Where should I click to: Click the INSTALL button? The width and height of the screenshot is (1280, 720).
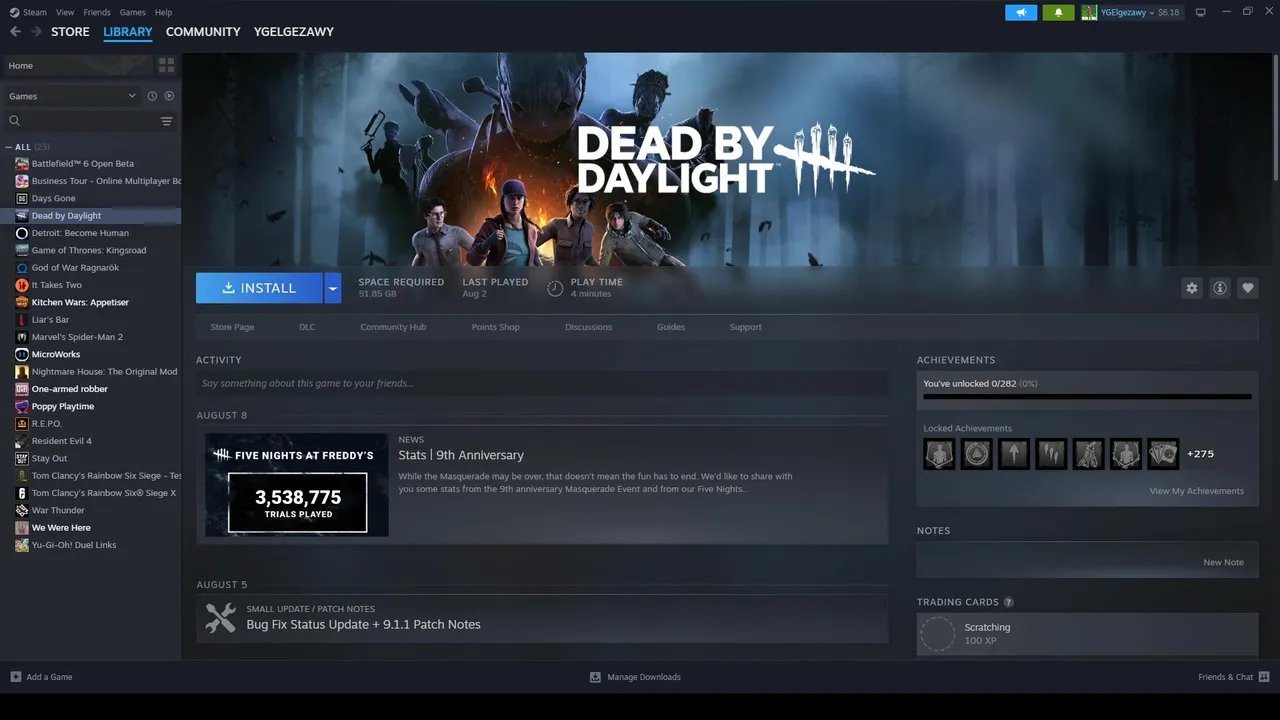pyautogui.click(x=259, y=288)
